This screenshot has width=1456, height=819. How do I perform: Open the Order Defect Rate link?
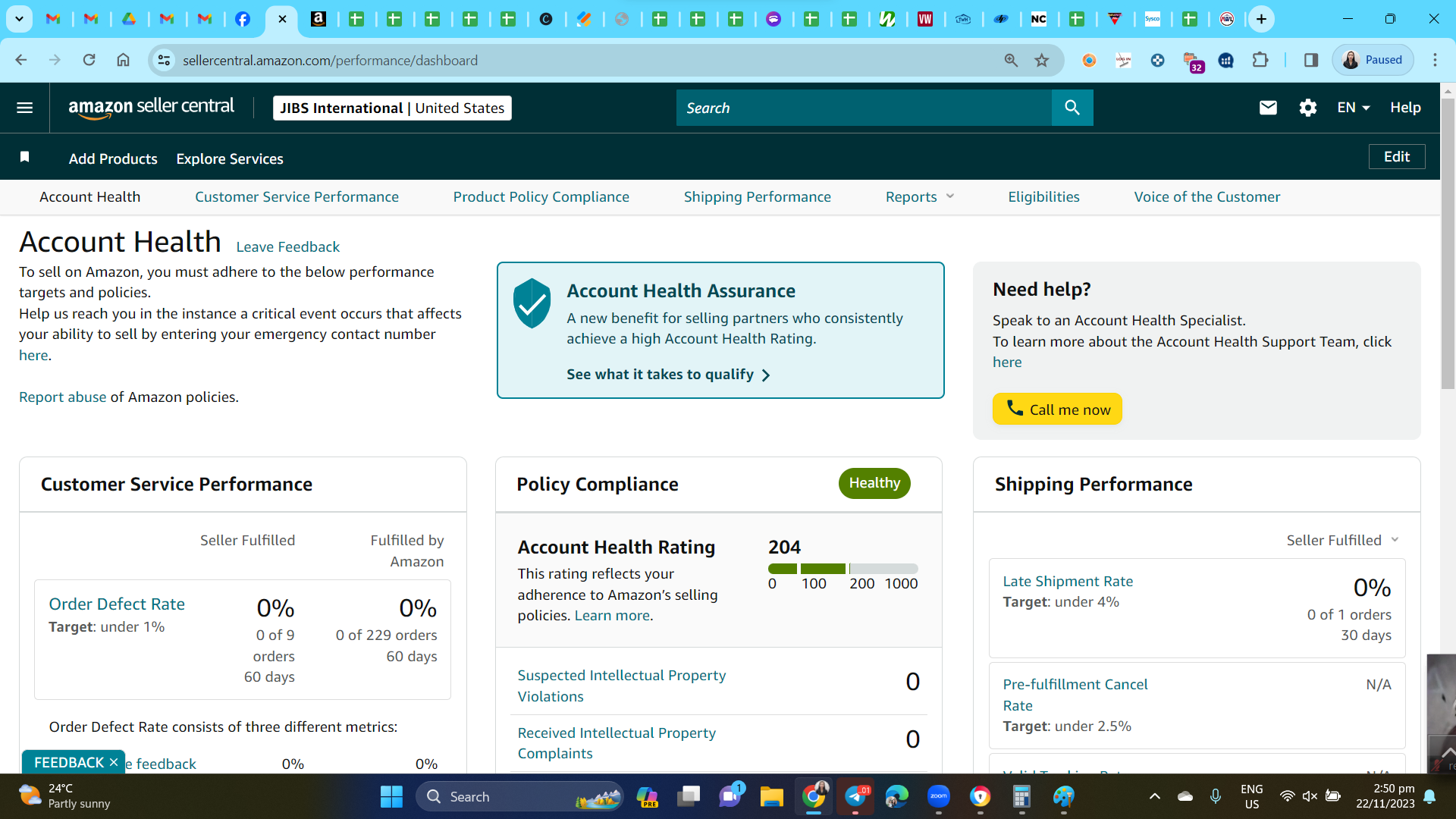(117, 604)
